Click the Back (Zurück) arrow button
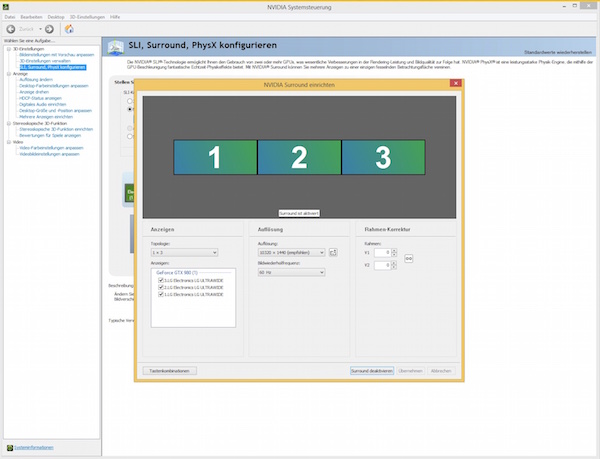 tap(11, 29)
